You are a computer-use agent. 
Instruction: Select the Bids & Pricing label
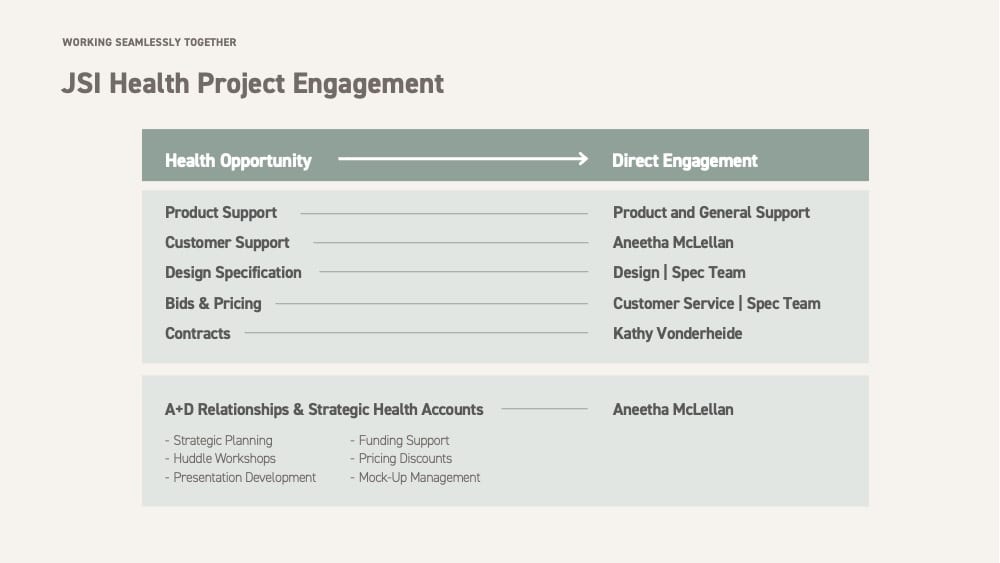click(x=213, y=303)
